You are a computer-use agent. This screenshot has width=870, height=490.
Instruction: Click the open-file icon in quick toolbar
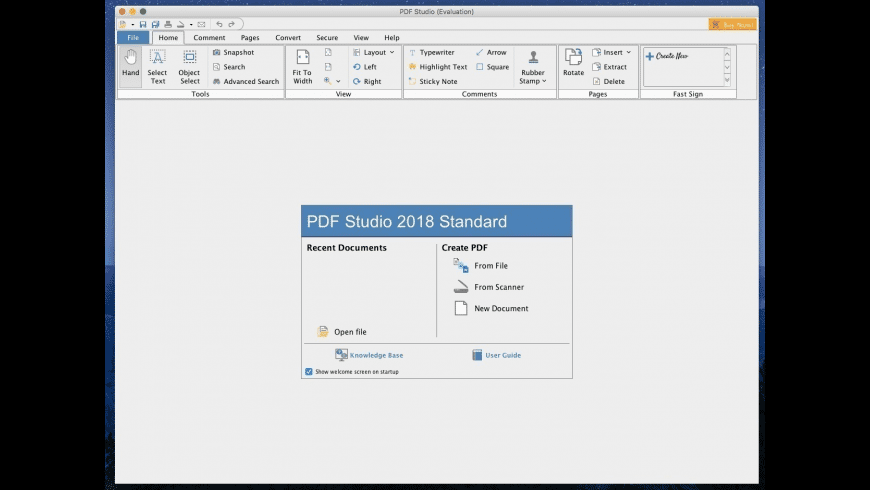tap(123, 24)
